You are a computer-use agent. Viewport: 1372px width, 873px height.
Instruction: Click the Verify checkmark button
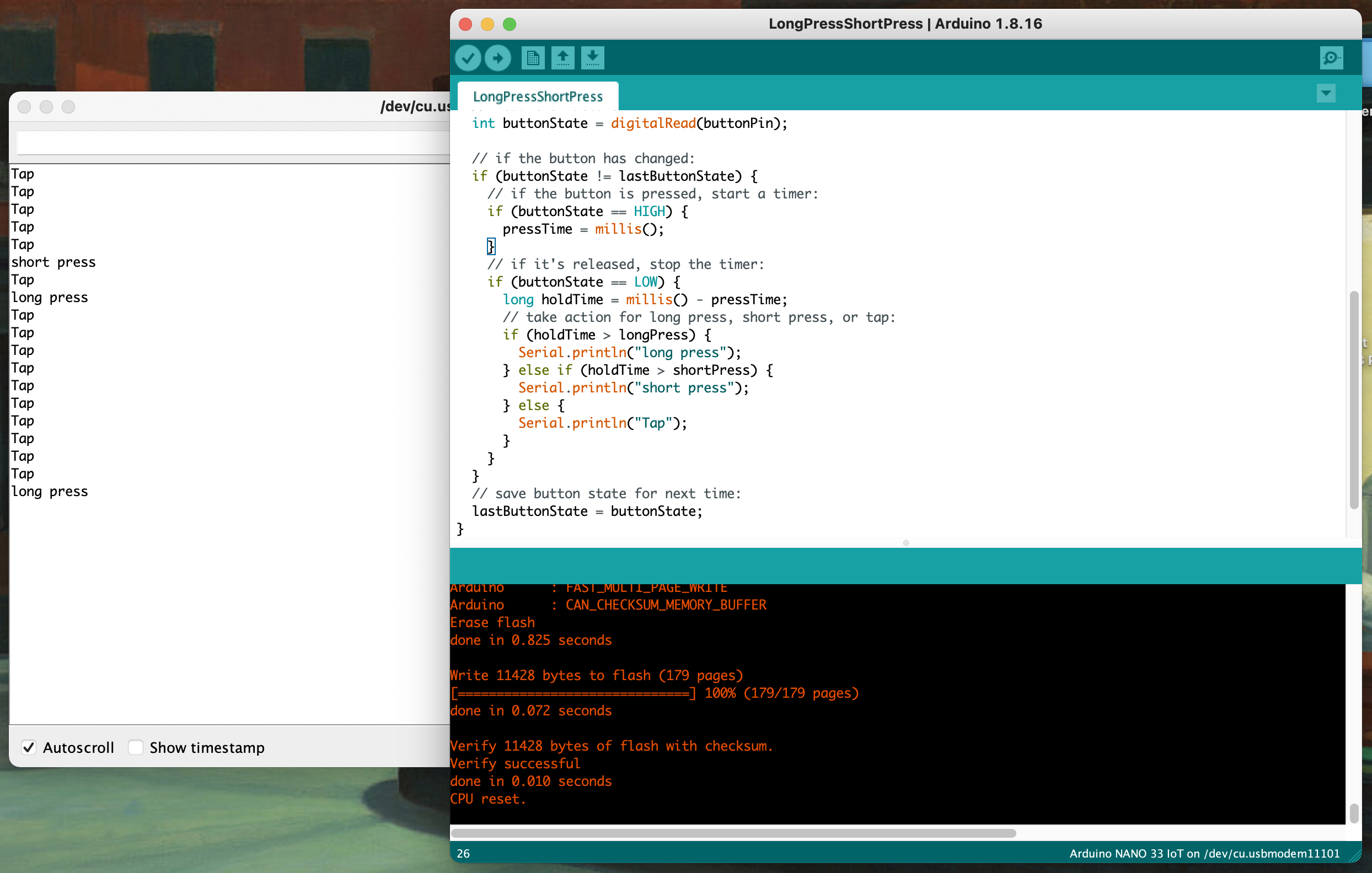(x=468, y=58)
